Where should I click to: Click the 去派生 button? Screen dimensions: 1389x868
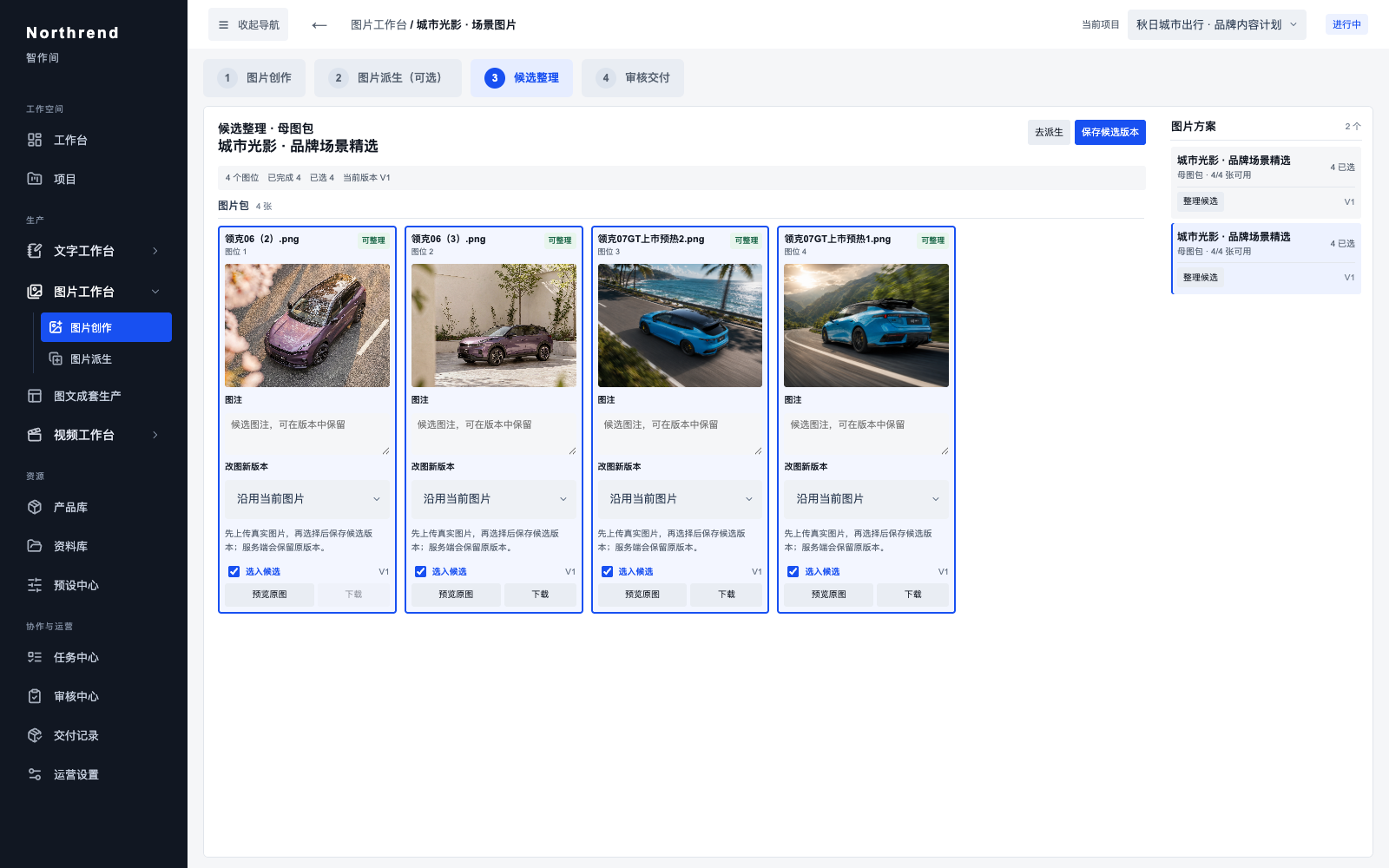pyautogui.click(x=1049, y=132)
